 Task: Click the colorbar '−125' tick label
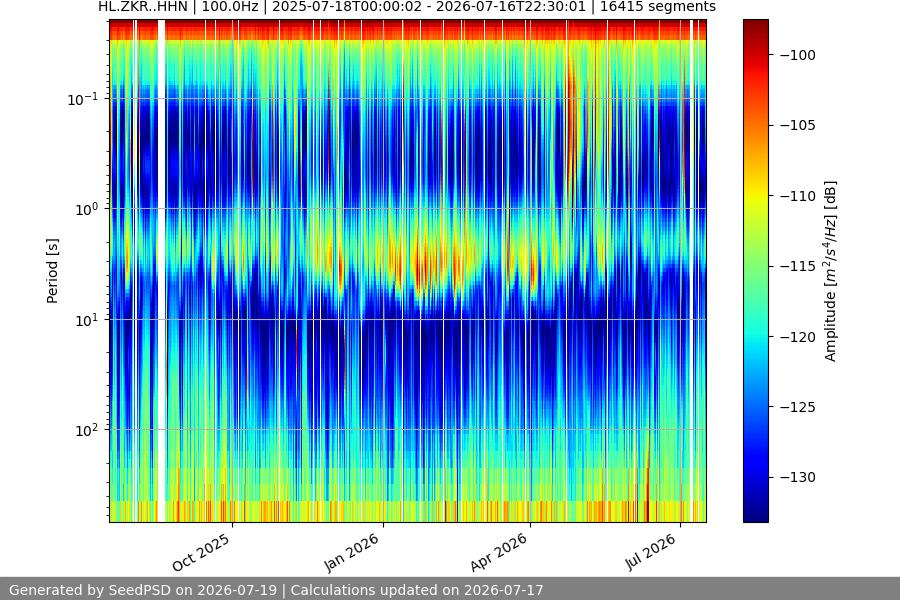[x=798, y=407]
